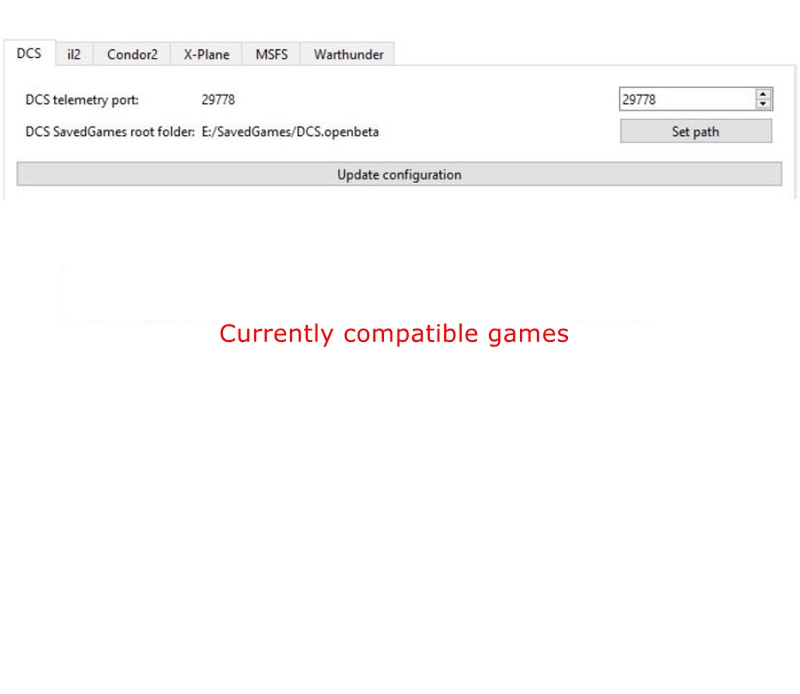Click blank area below Currently compatible games

coord(400,500)
